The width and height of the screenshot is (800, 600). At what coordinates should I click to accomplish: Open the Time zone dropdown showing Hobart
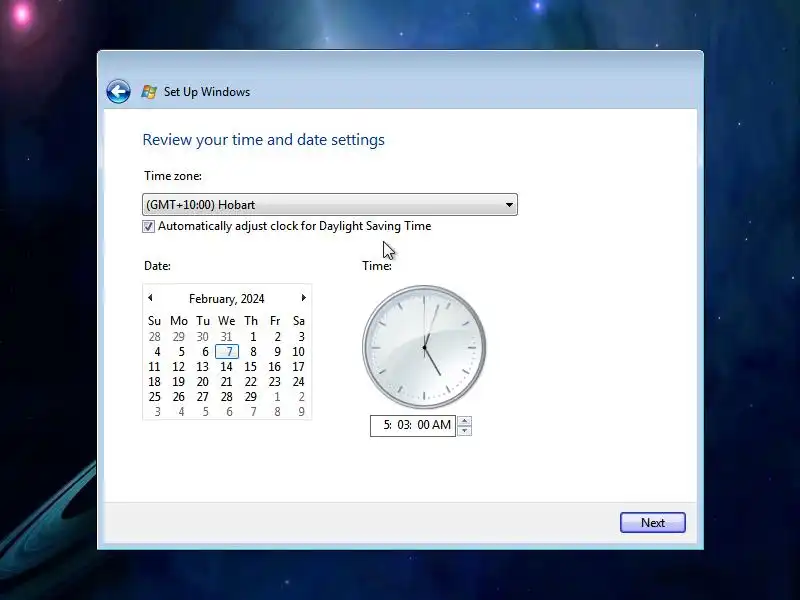[330, 205]
